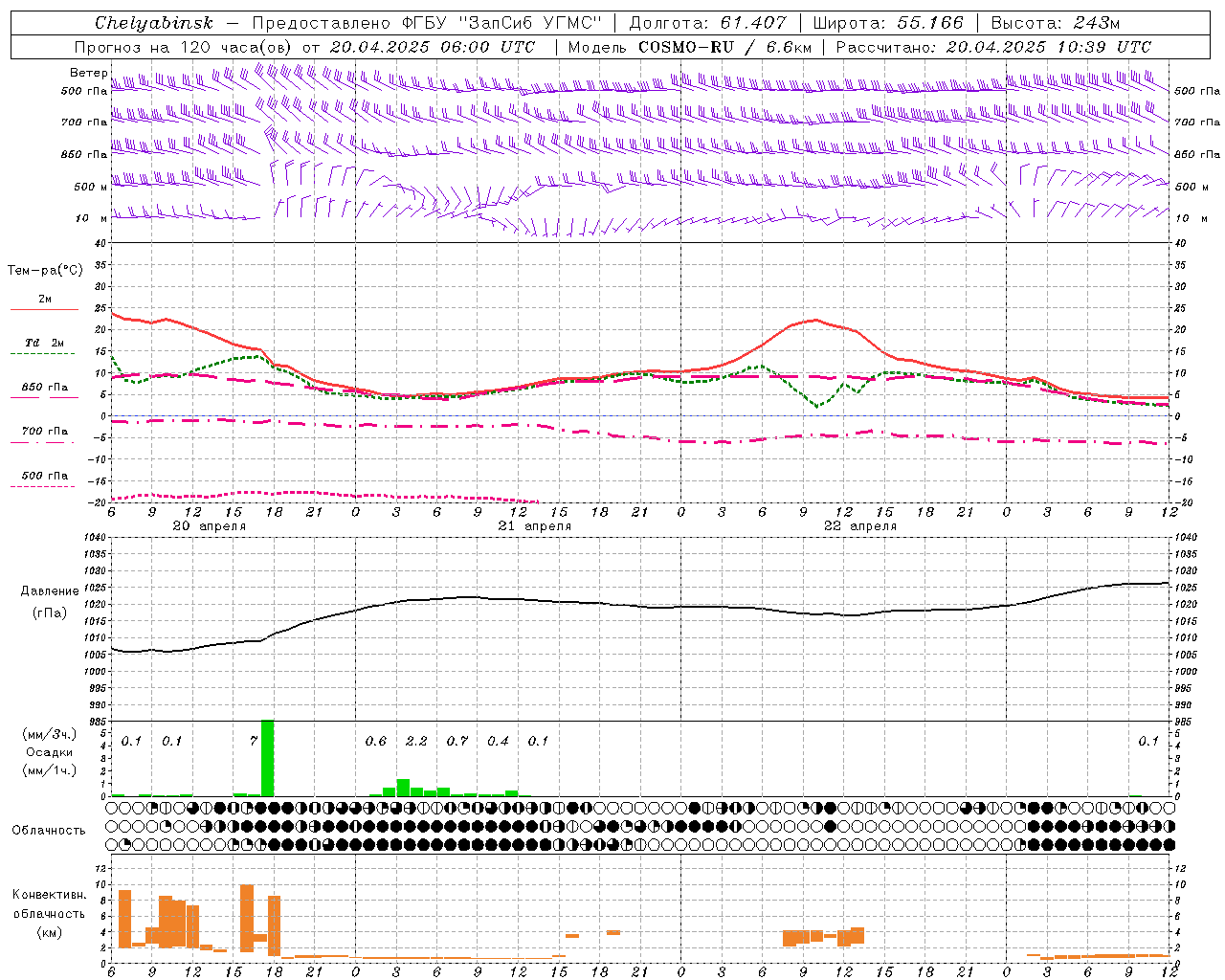Select the 0.6 precipitation amount value

[376, 741]
